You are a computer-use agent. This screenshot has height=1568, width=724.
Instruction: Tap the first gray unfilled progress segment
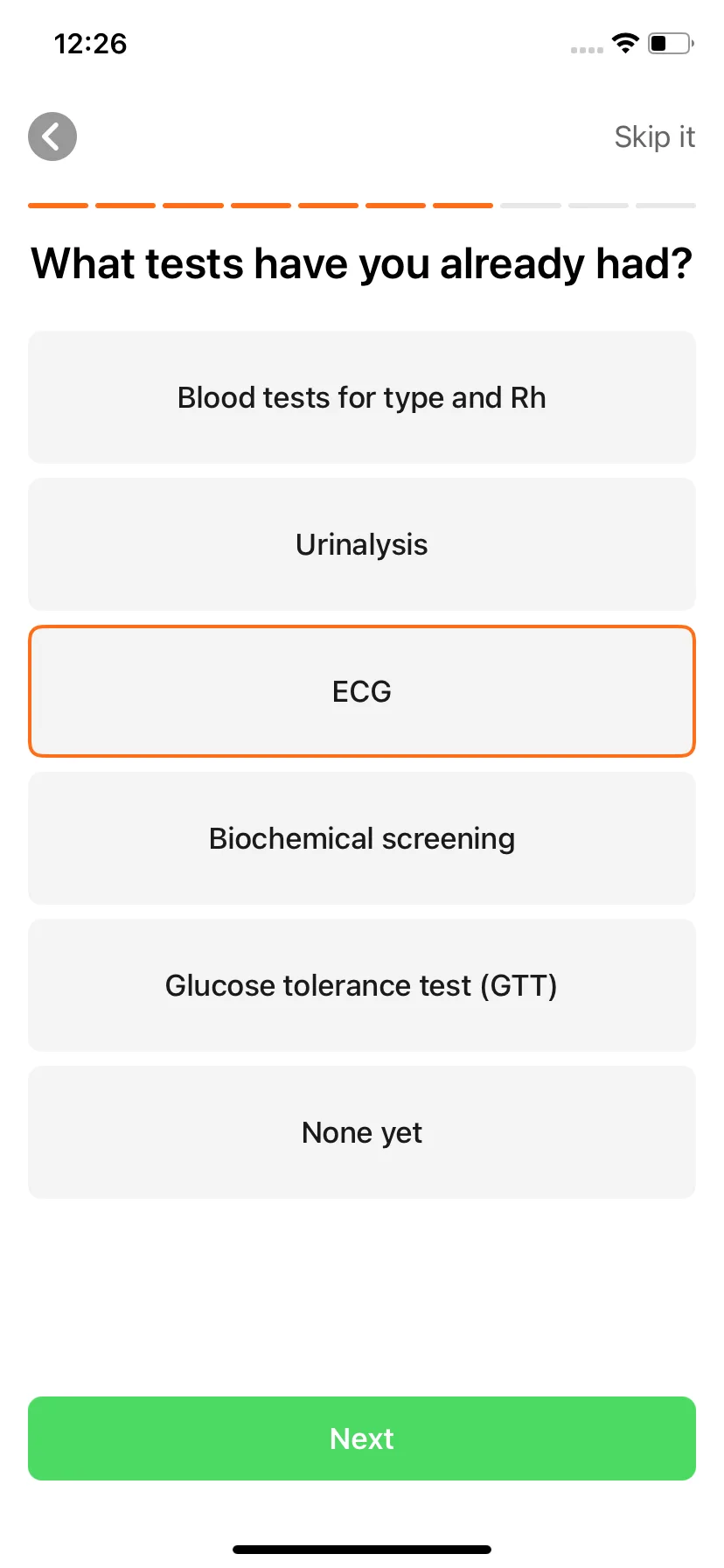[x=531, y=206]
